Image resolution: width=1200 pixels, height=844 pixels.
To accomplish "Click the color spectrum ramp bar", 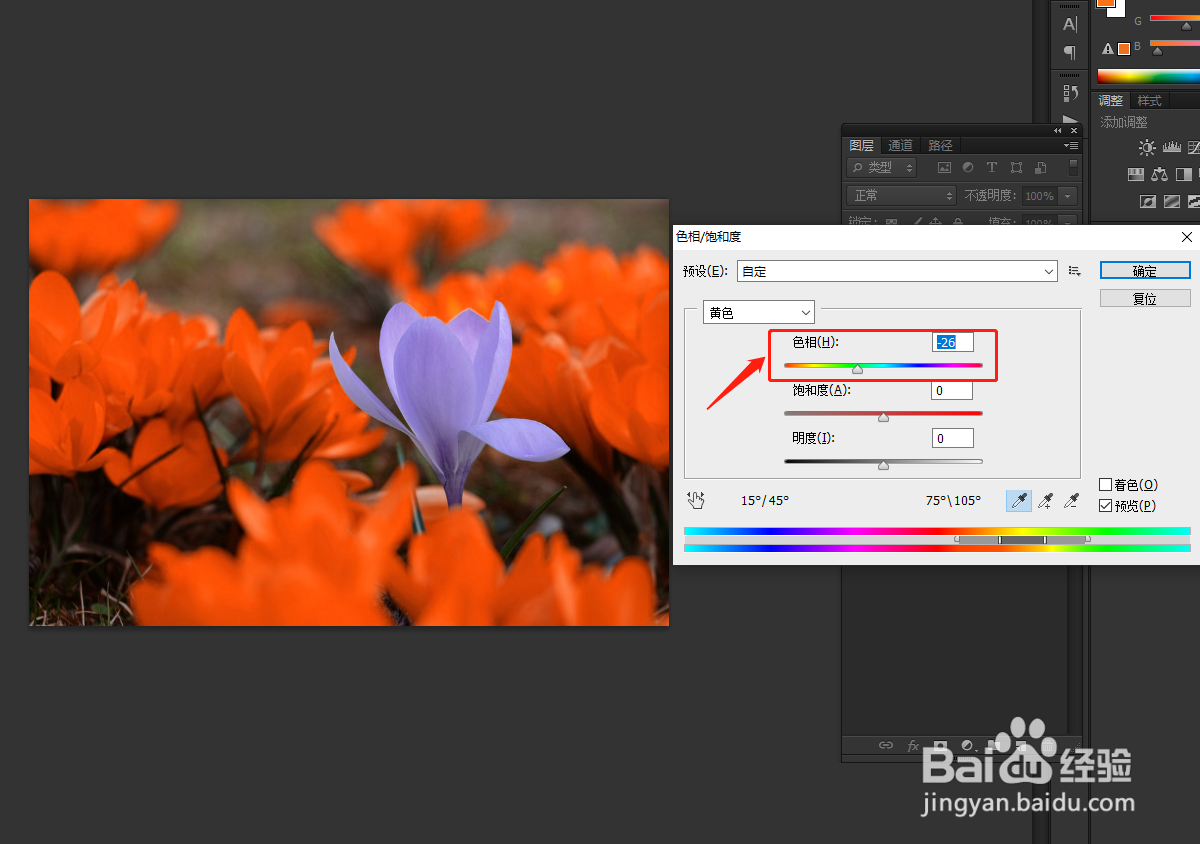I will click(1148, 75).
